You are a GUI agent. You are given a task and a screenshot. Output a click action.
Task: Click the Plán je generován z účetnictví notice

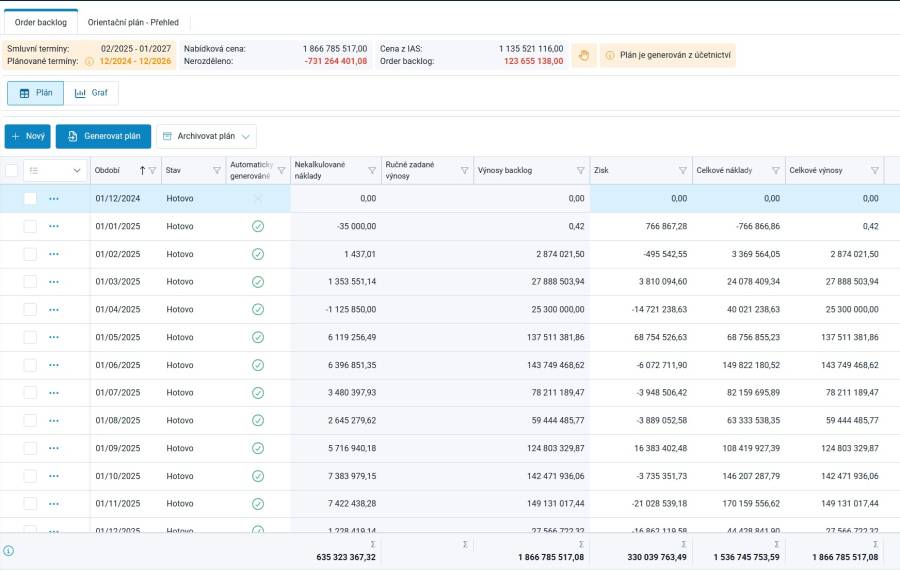coord(668,56)
